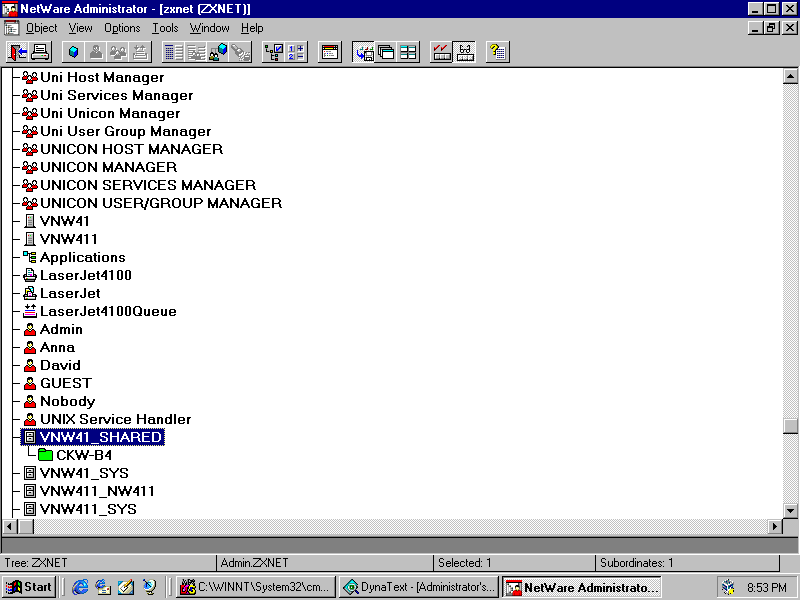Click the 1-2 plus/minus sort toolbar icon
Image resolution: width=800 pixels, height=600 pixels.
[x=295, y=52]
